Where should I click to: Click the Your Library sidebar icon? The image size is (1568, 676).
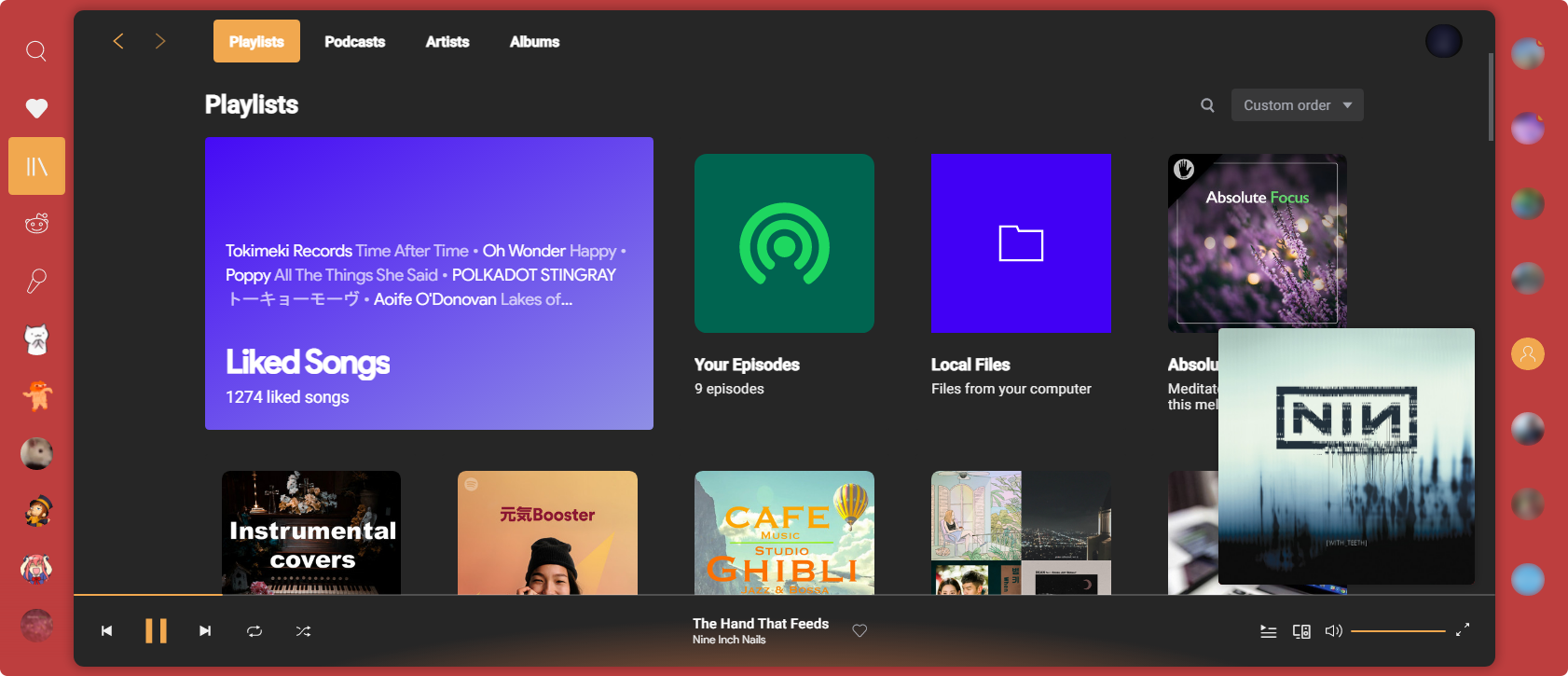(36, 166)
